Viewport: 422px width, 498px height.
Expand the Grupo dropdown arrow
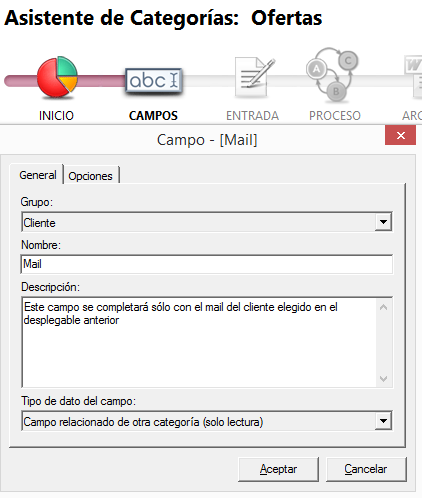pos(383,222)
